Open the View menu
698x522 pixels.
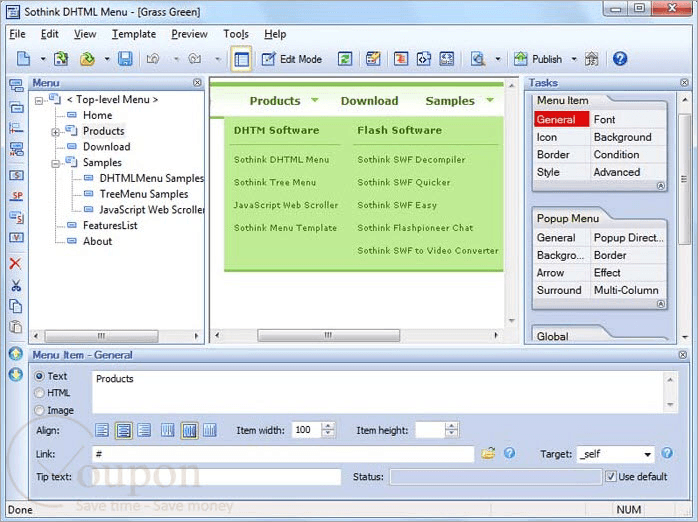pos(85,34)
